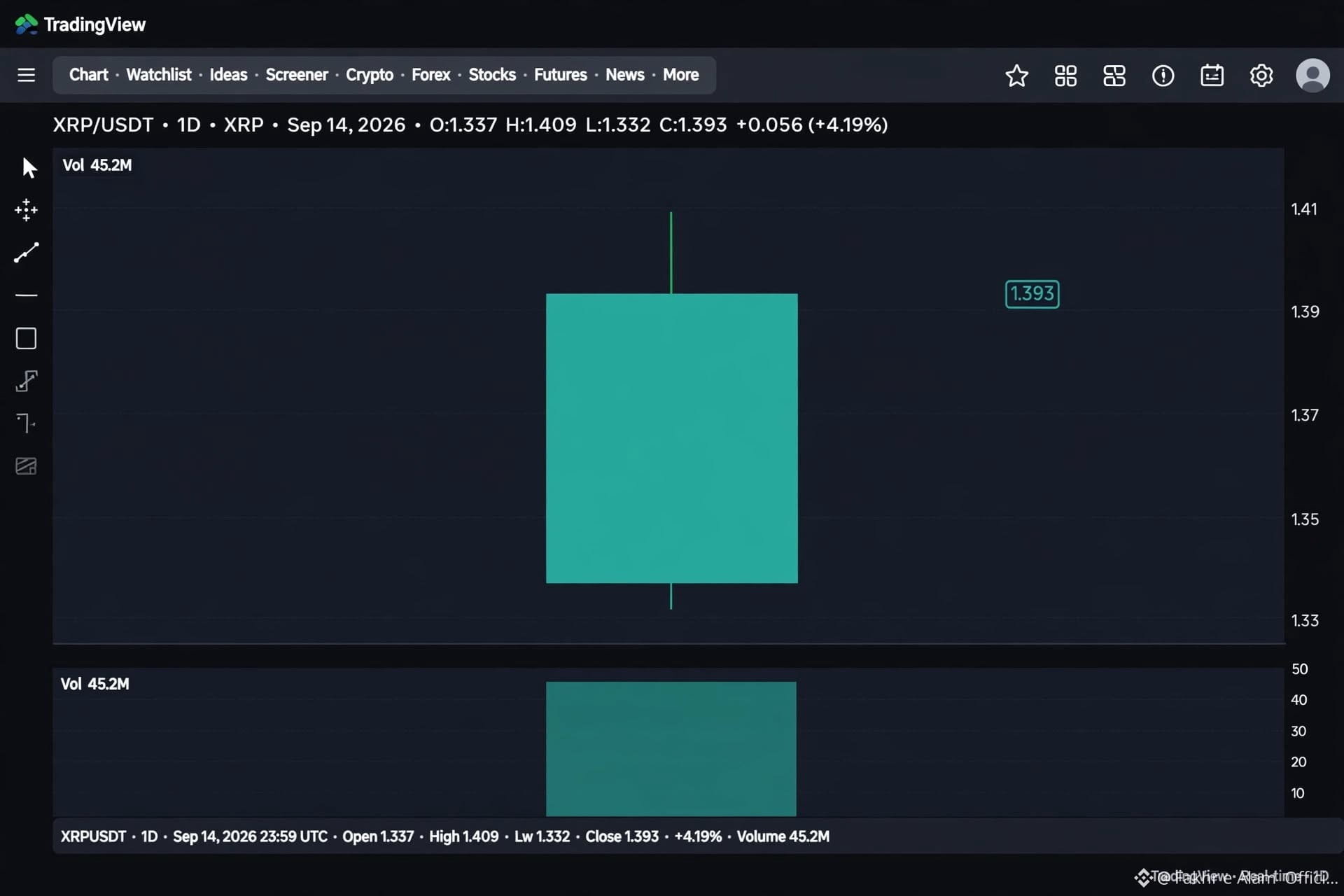
Task: Open the grid layout icon
Action: pyautogui.click(x=1065, y=76)
